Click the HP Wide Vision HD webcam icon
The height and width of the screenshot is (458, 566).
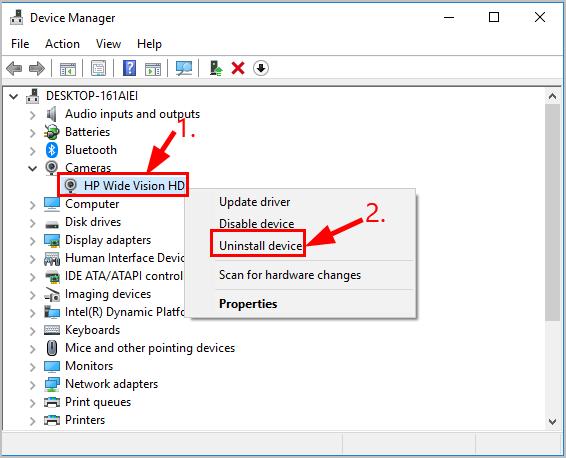tap(70, 186)
